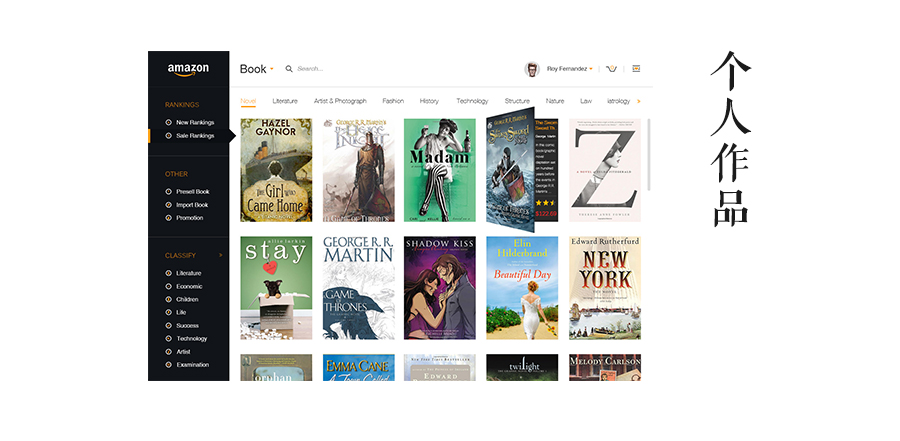900x441 pixels.
Task: Select Sale Rankings in the sidebar
Action: point(189,136)
